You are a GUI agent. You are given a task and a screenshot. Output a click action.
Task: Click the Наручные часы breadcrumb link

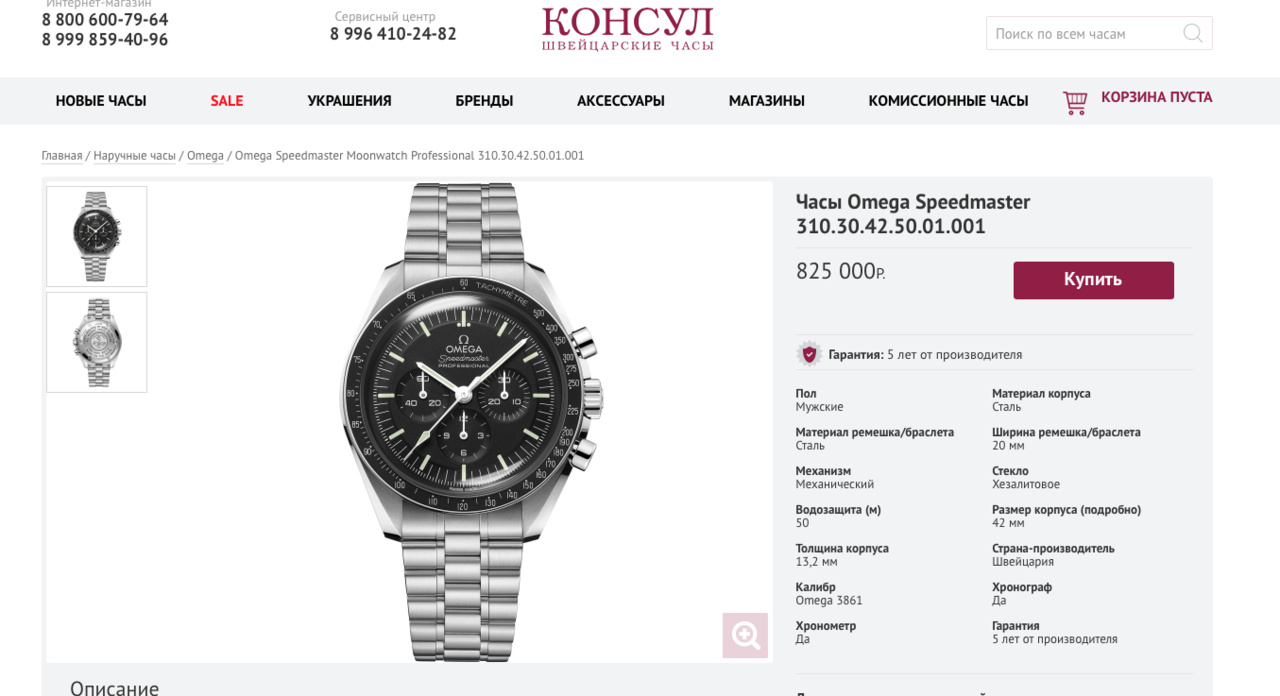pos(134,156)
